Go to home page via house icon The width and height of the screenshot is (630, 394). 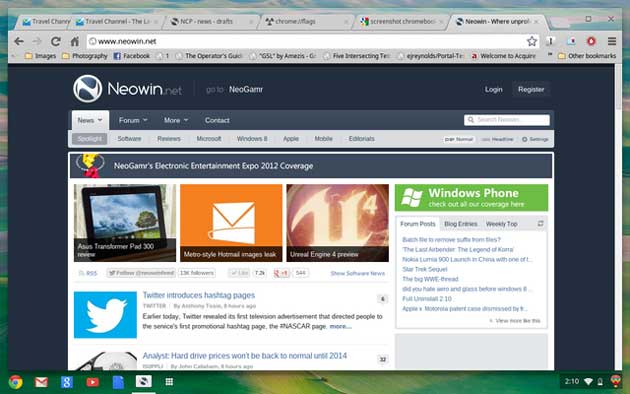[x=74, y=41]
